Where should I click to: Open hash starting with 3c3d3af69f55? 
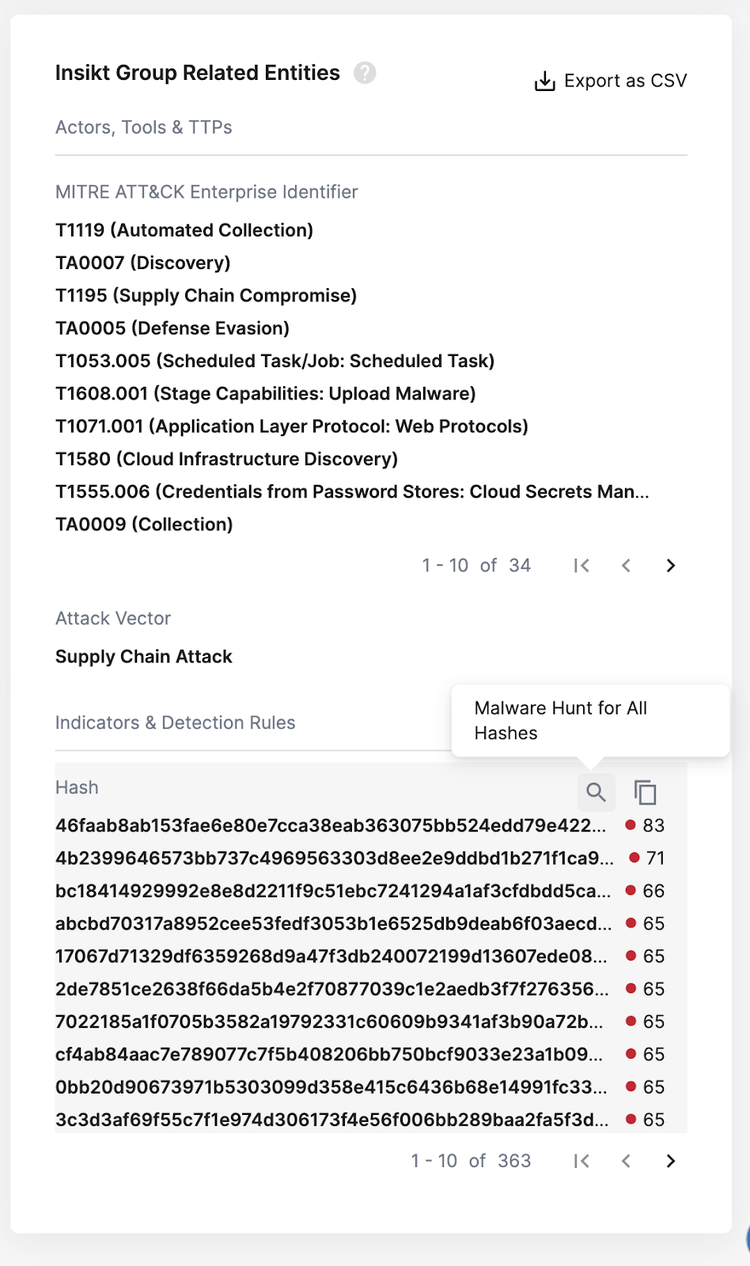tap(330, 1119)
